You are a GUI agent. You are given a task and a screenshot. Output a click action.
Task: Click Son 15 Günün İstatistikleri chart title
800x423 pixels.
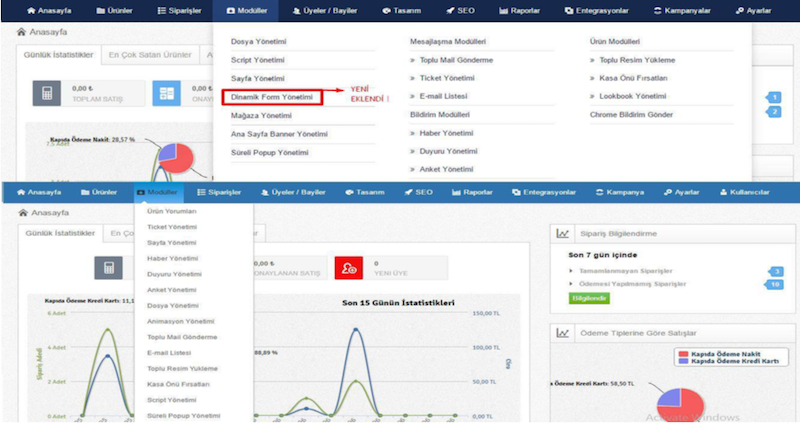(398, 303)
